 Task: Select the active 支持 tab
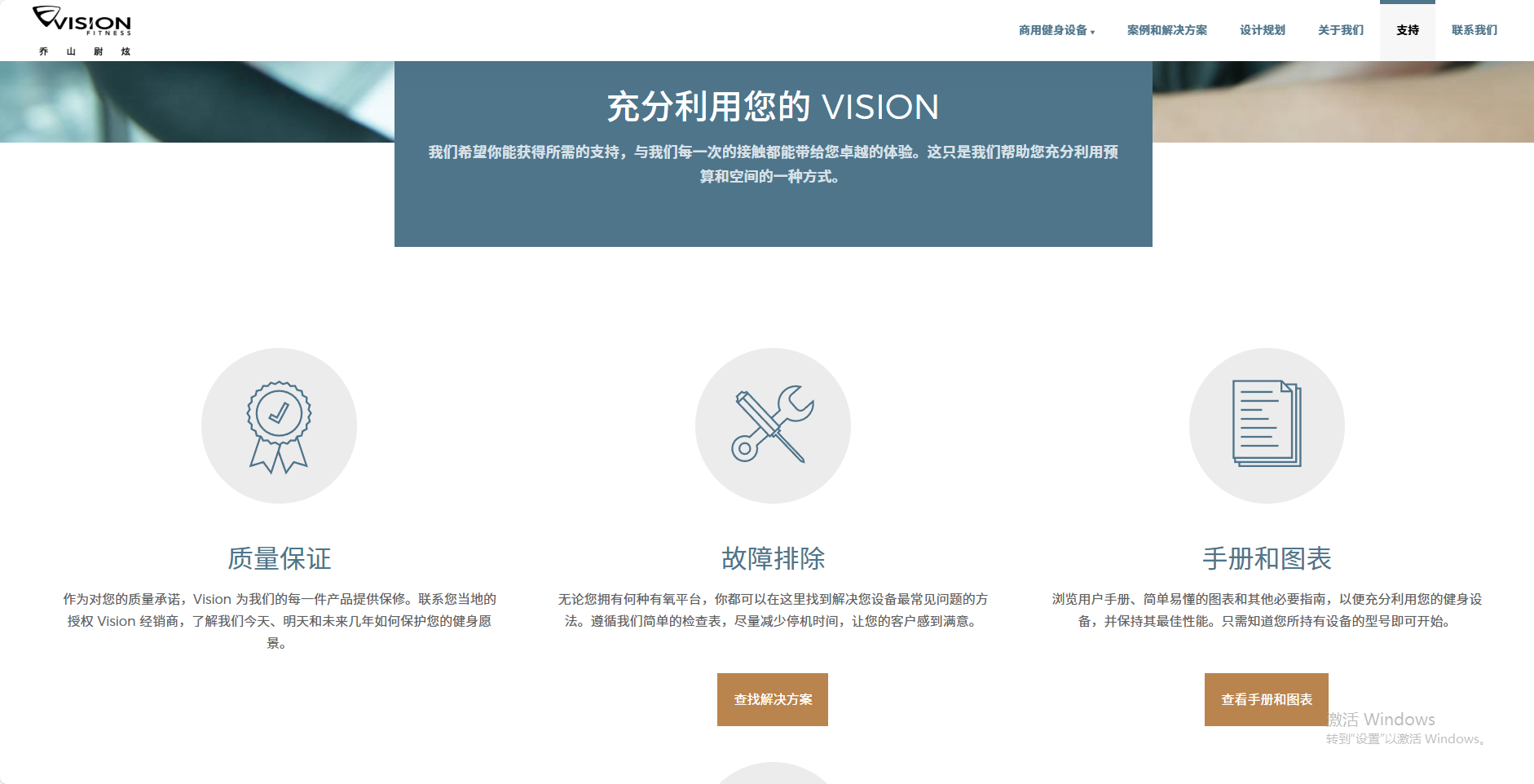[x=1407, y=30]
